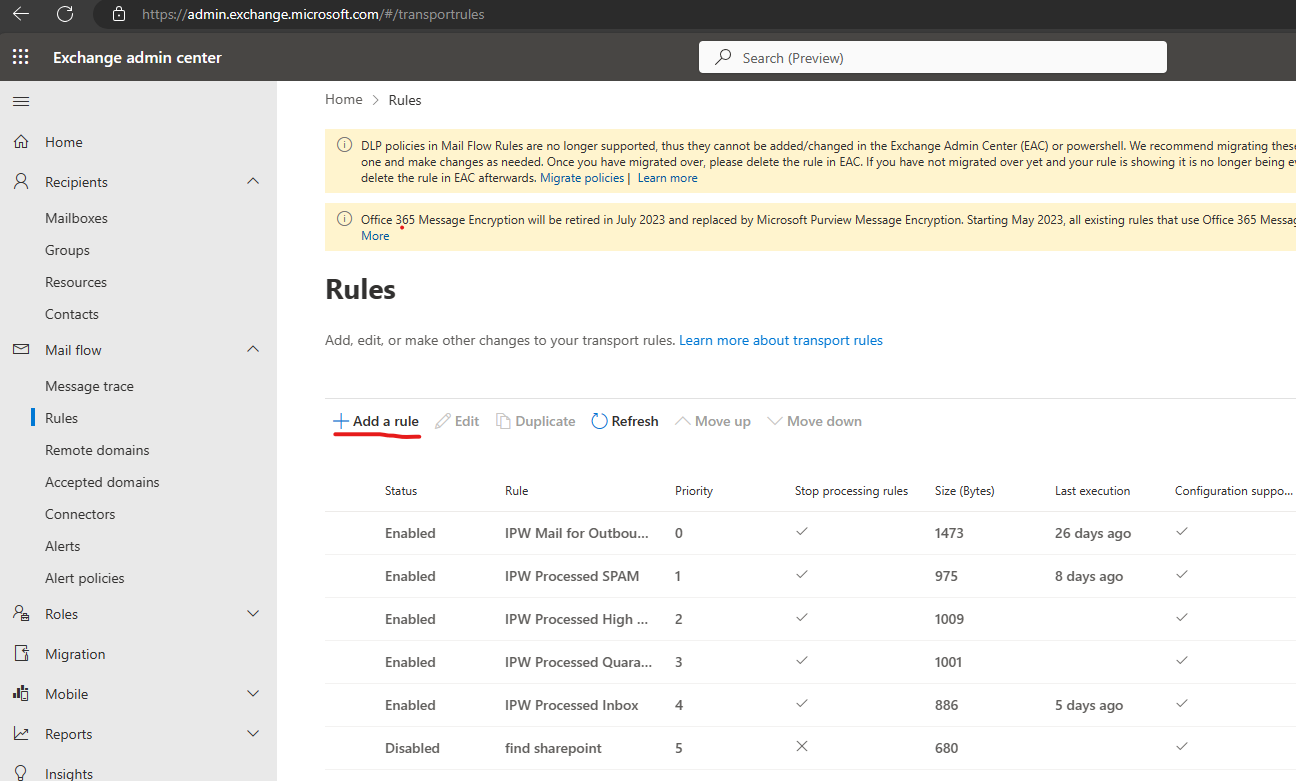This screenshot has height=781, width=1296.
Task: Collapse the Recipients section chevron
Action: pos(253,181)
